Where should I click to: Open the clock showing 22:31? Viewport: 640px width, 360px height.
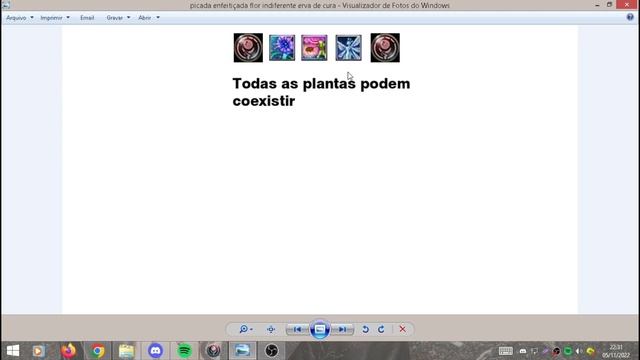pyautogui.click(x=616, y=351)
